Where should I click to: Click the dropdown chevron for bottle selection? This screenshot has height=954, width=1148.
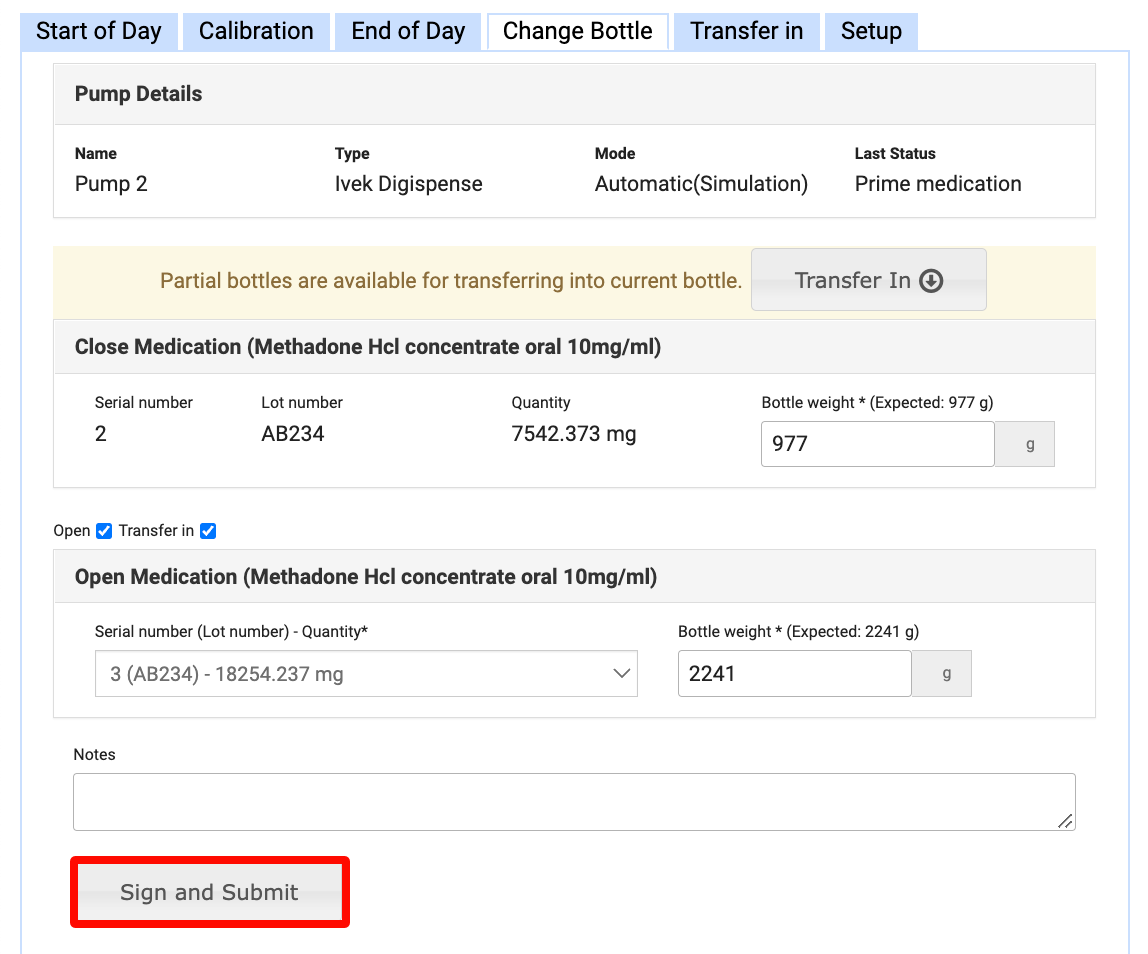621,674
